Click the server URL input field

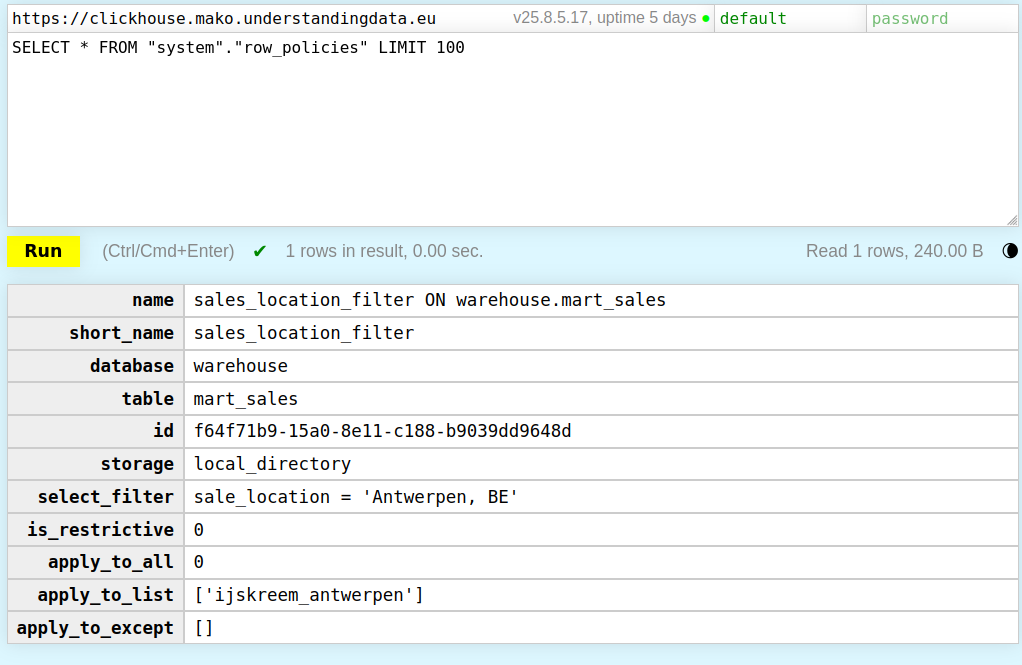(x=250, y=18)
